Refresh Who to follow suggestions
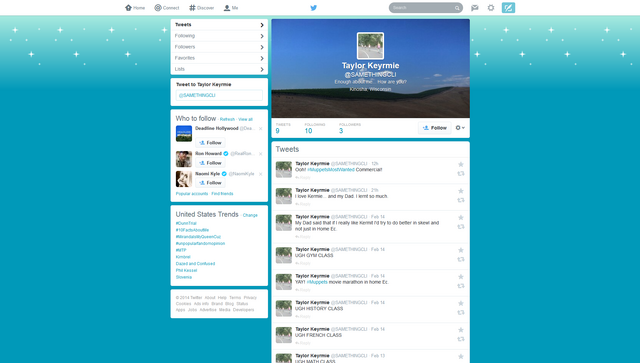 pos(227,119)
